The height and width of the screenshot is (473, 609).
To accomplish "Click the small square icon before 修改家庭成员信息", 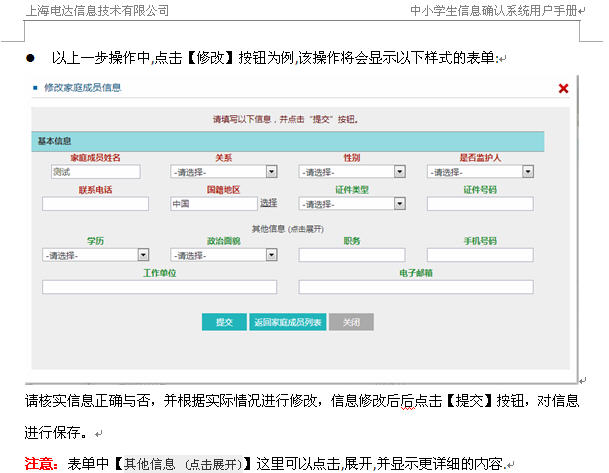I will click(x=36, y=88).
